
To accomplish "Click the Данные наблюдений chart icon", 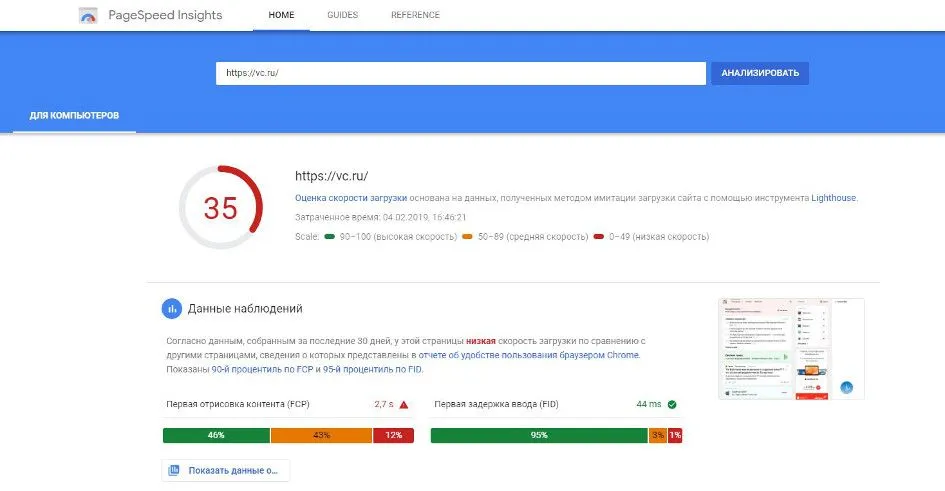I will point(172,308).
